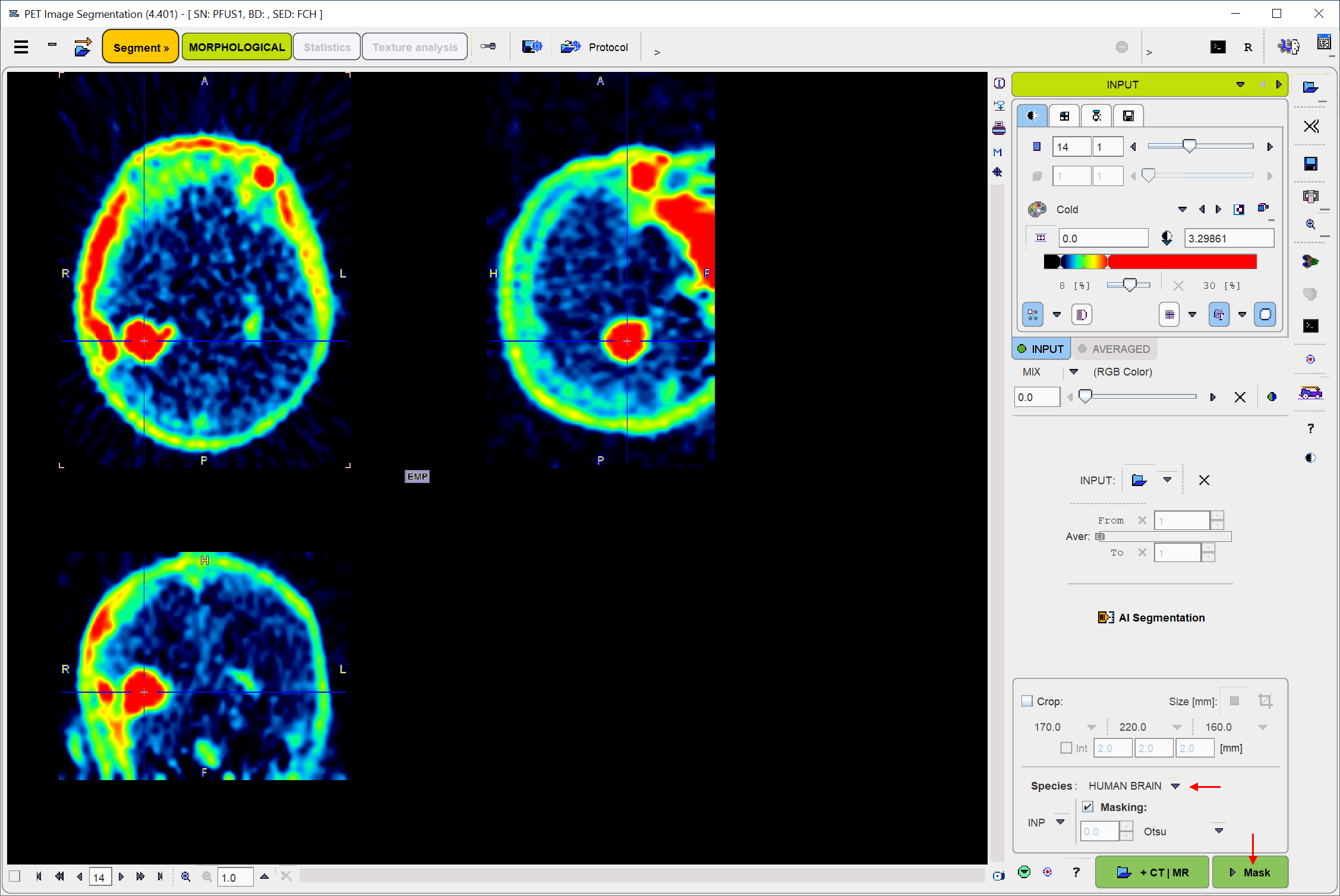Click the help question mark in the right sidebar
Image resolution: width=1340 pixels, height=896 pixels.
(1310, 428)
